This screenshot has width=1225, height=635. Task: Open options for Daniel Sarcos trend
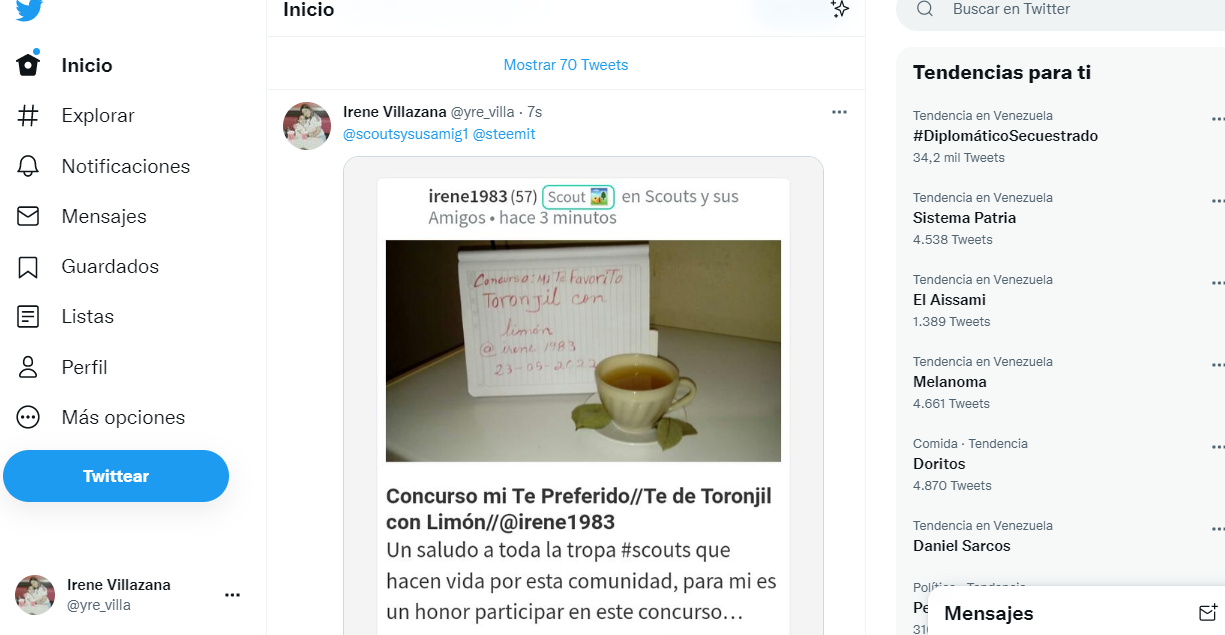point(1217,529)
